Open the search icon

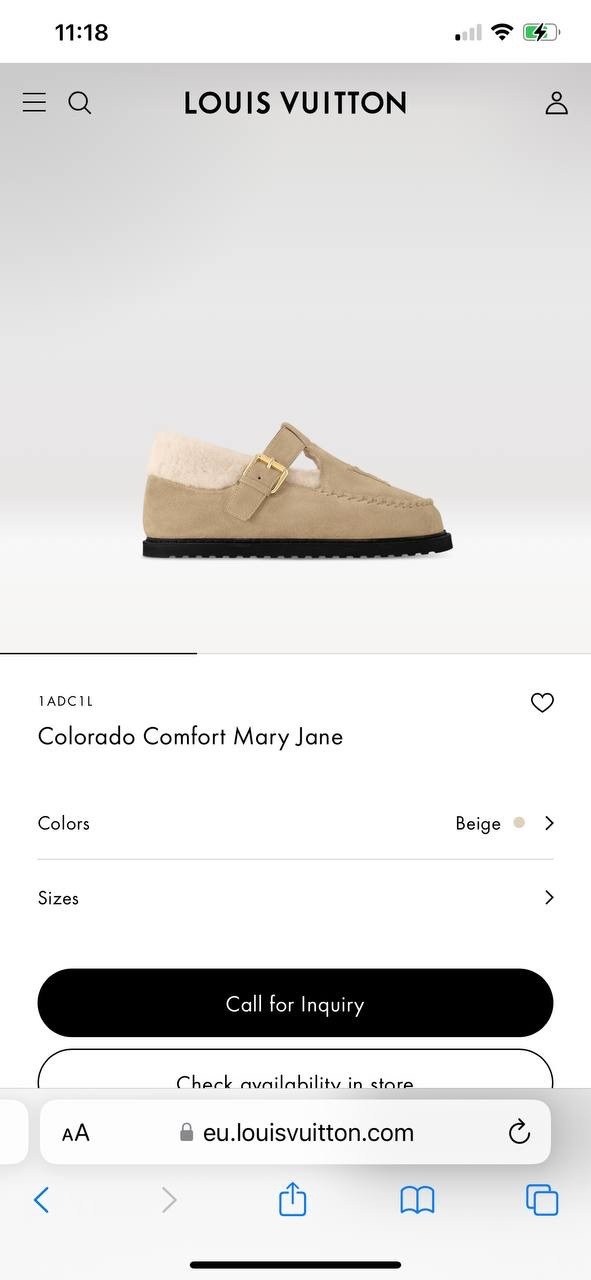pos(79,103)
